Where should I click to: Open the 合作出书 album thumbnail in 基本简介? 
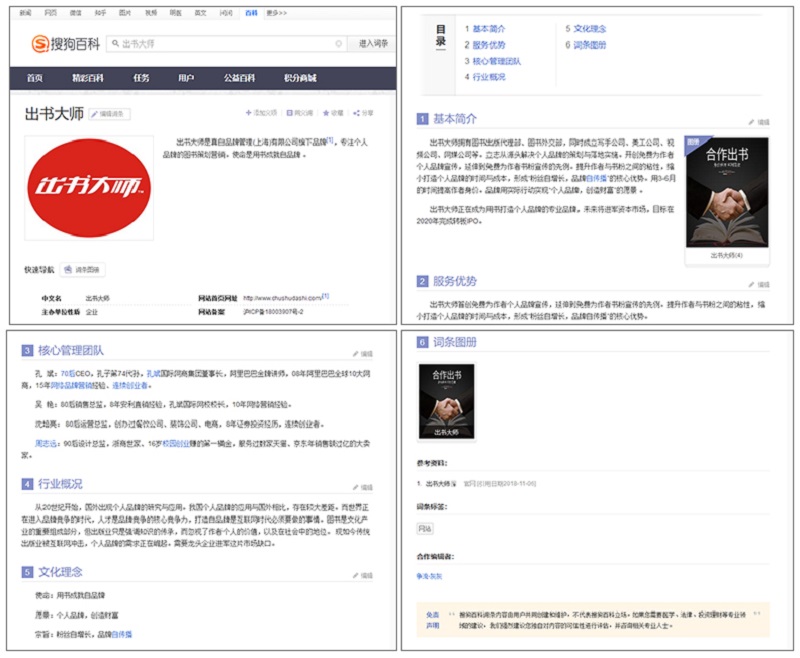(x=727, y=192)
